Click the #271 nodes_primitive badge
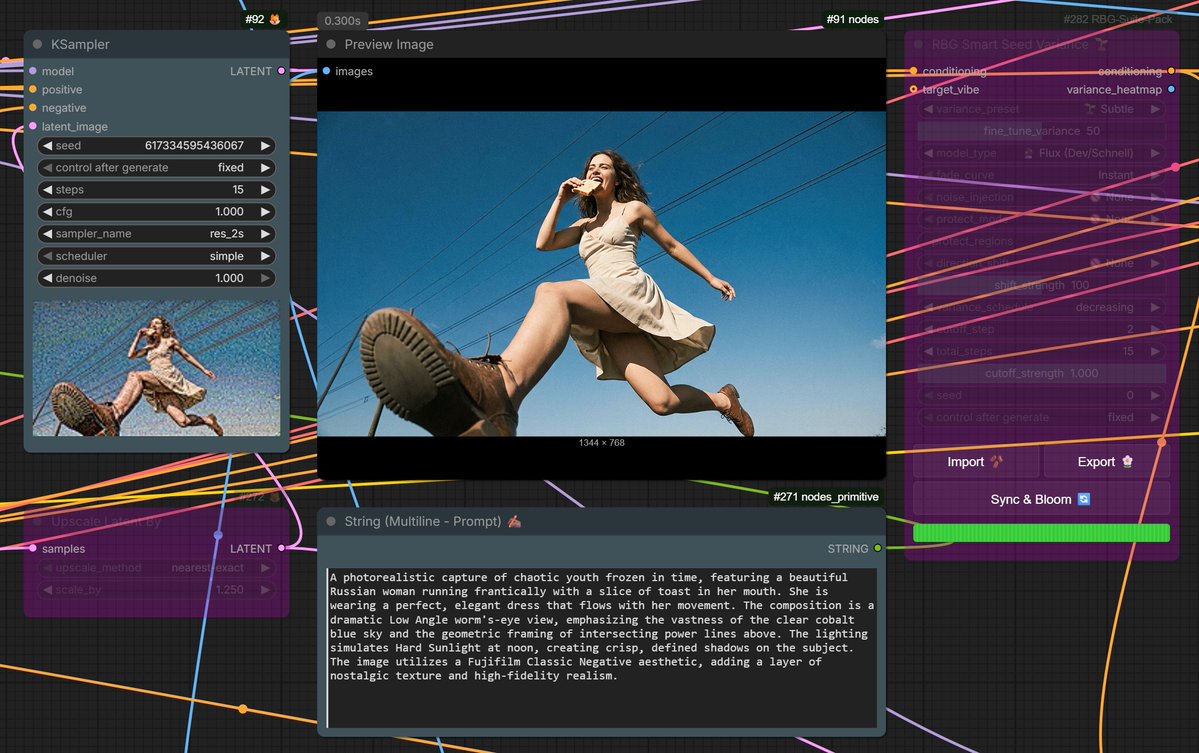The height and width of the screenshot is (753, 1199). click(826, 497)
